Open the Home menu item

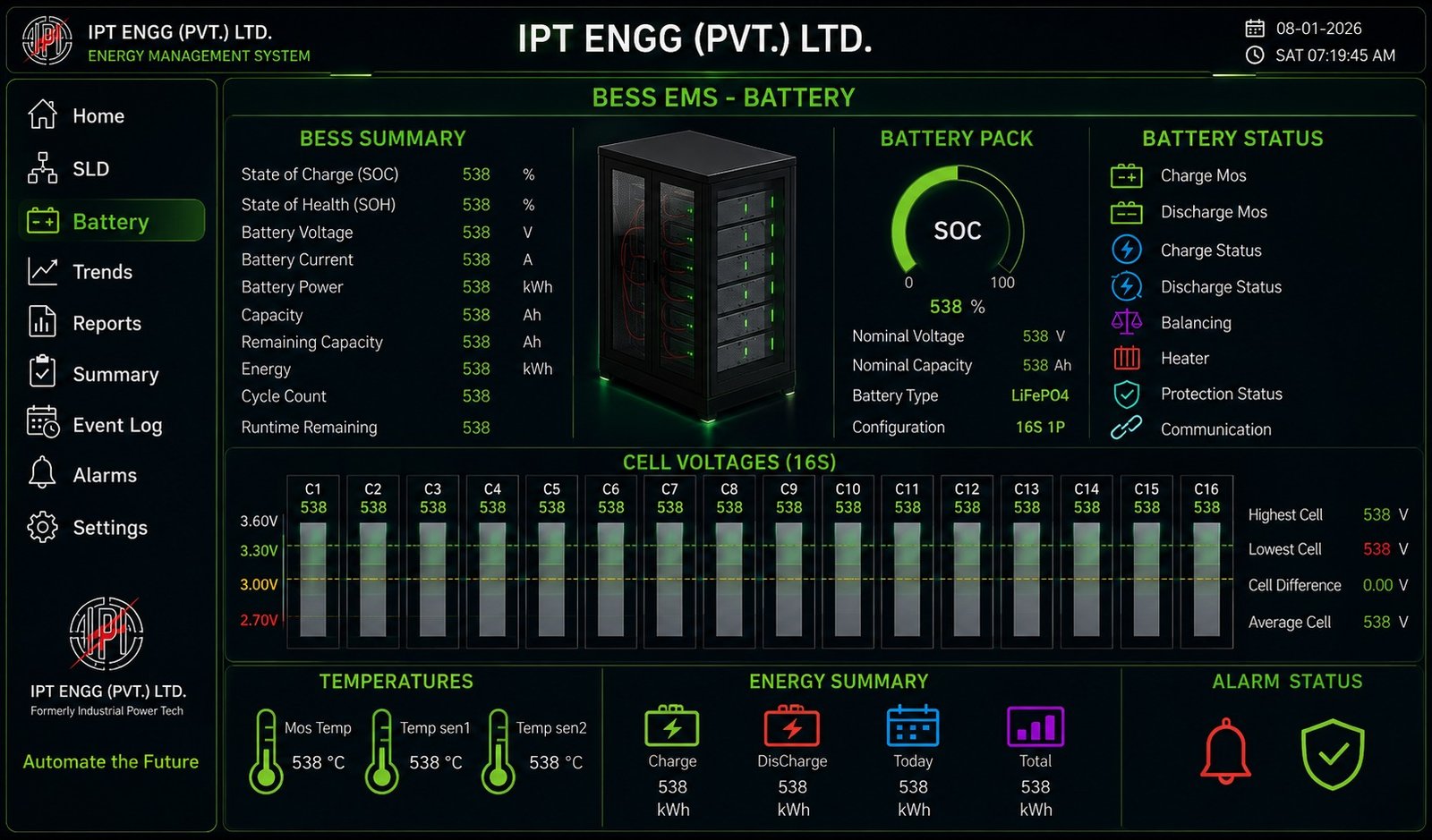[x=112, y=115]
